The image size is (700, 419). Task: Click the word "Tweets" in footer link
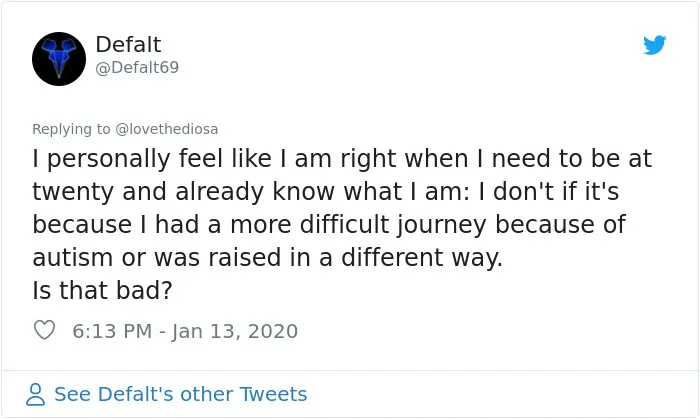(x=273, y=394)
